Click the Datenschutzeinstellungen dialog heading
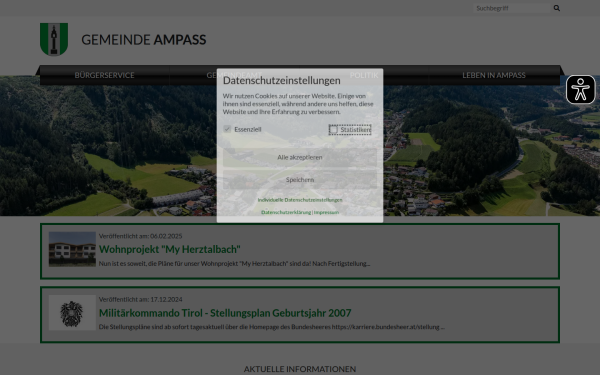The height and width of the screenshot is (375, 600). [x=282, y=80]
